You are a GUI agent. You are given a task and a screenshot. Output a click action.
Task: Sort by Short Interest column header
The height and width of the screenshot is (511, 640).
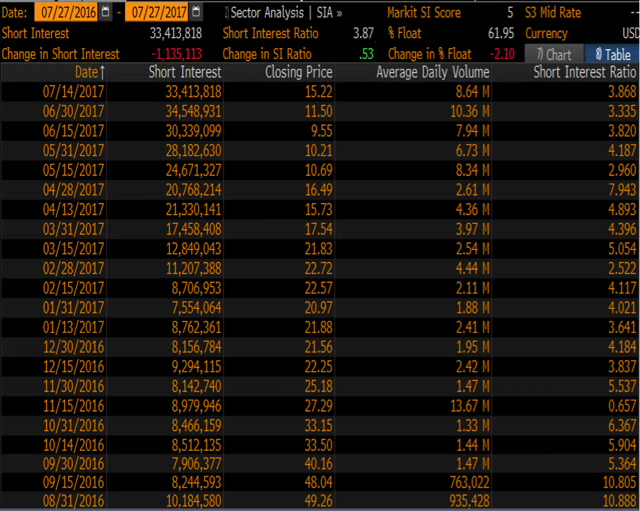(x=184, y=72)
